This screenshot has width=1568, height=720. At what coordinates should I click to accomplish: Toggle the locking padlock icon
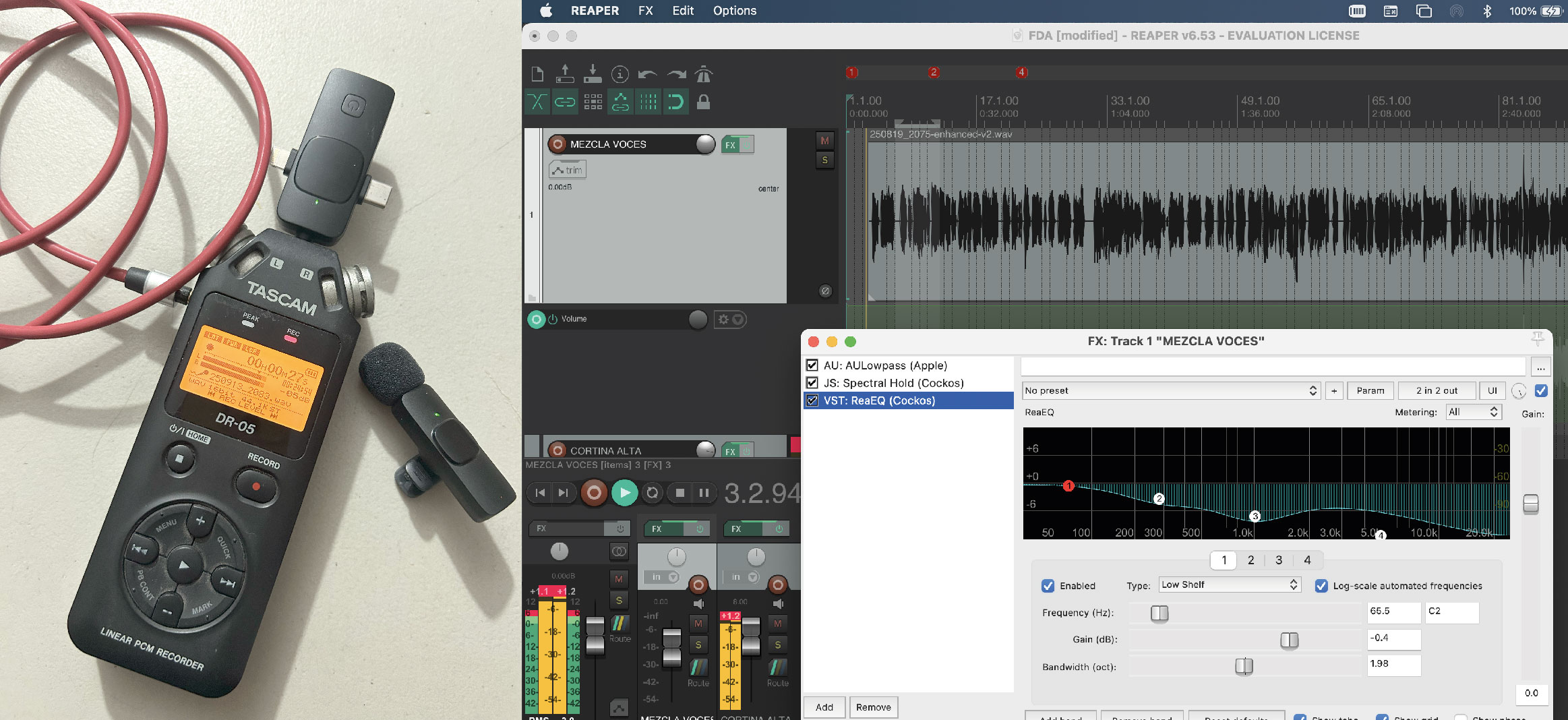pyautogui.click(x=703, y=102)
